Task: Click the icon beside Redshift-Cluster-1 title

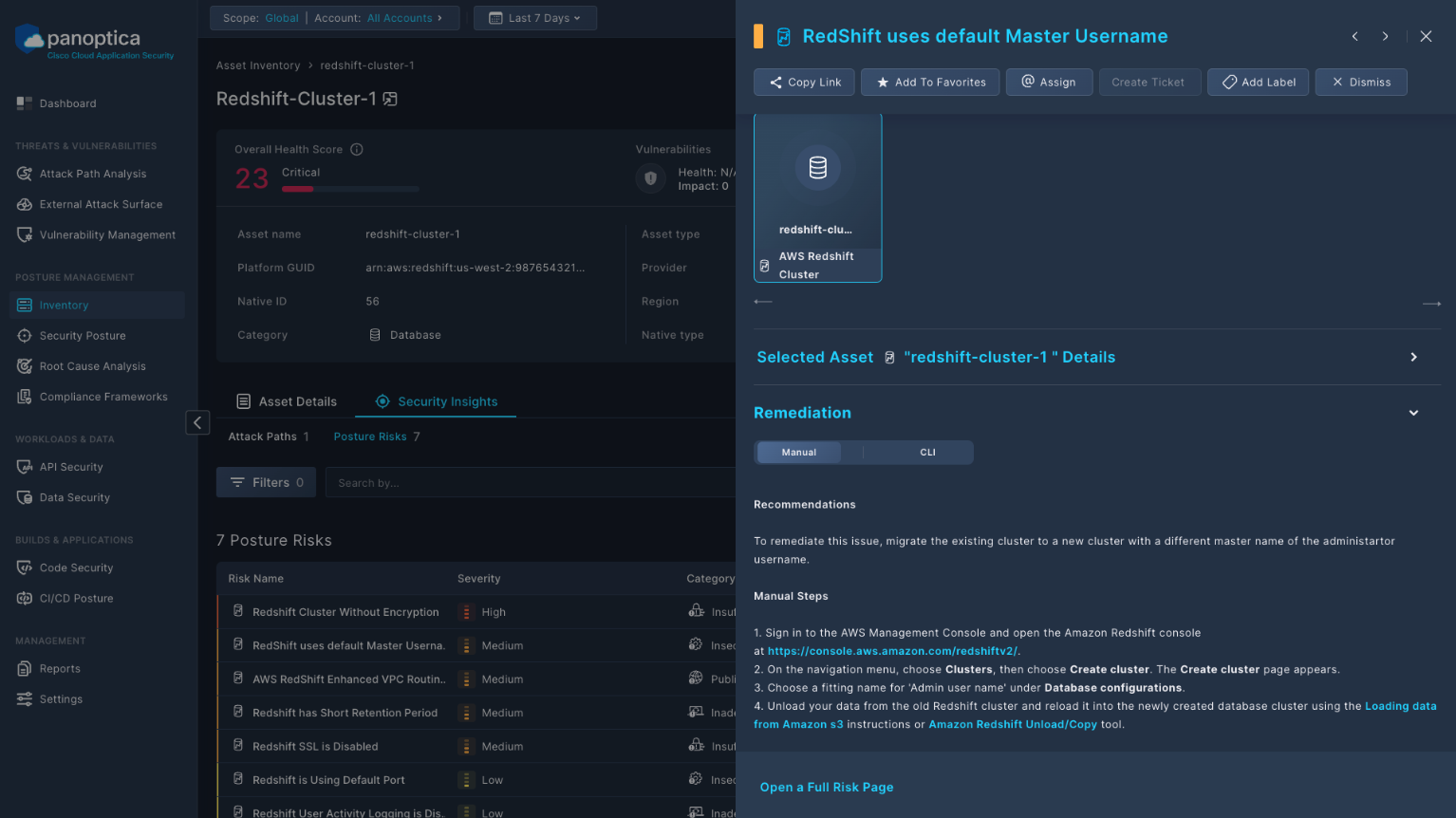Action: click(390, 99)
